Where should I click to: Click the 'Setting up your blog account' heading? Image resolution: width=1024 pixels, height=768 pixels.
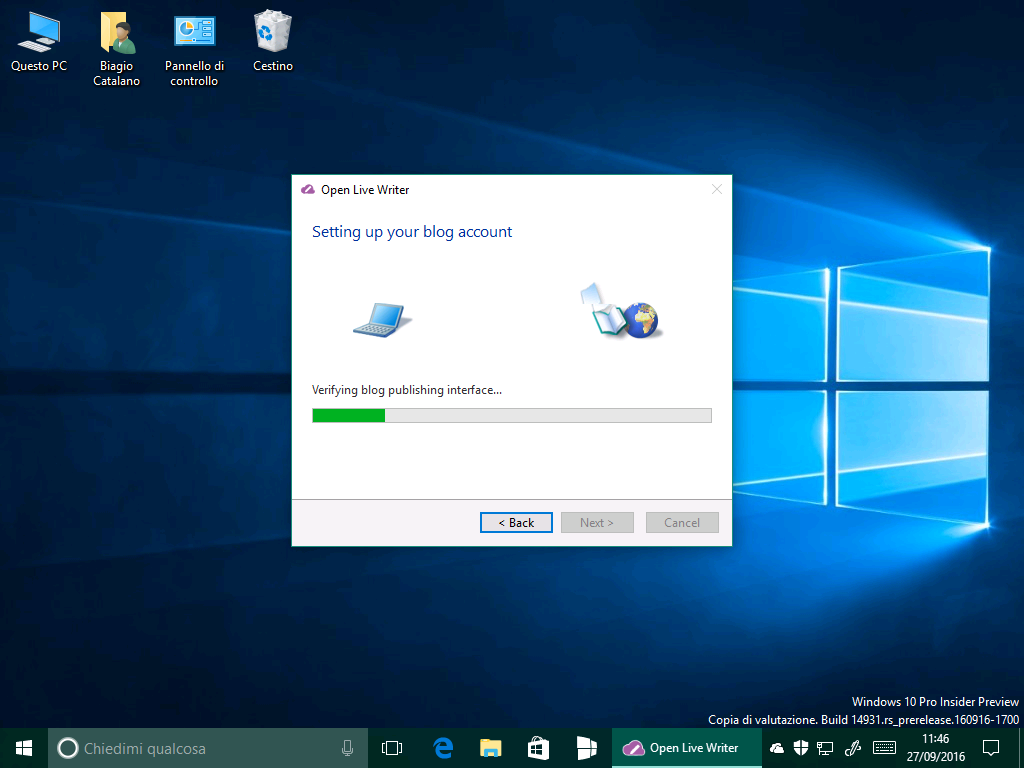(412, 232)
